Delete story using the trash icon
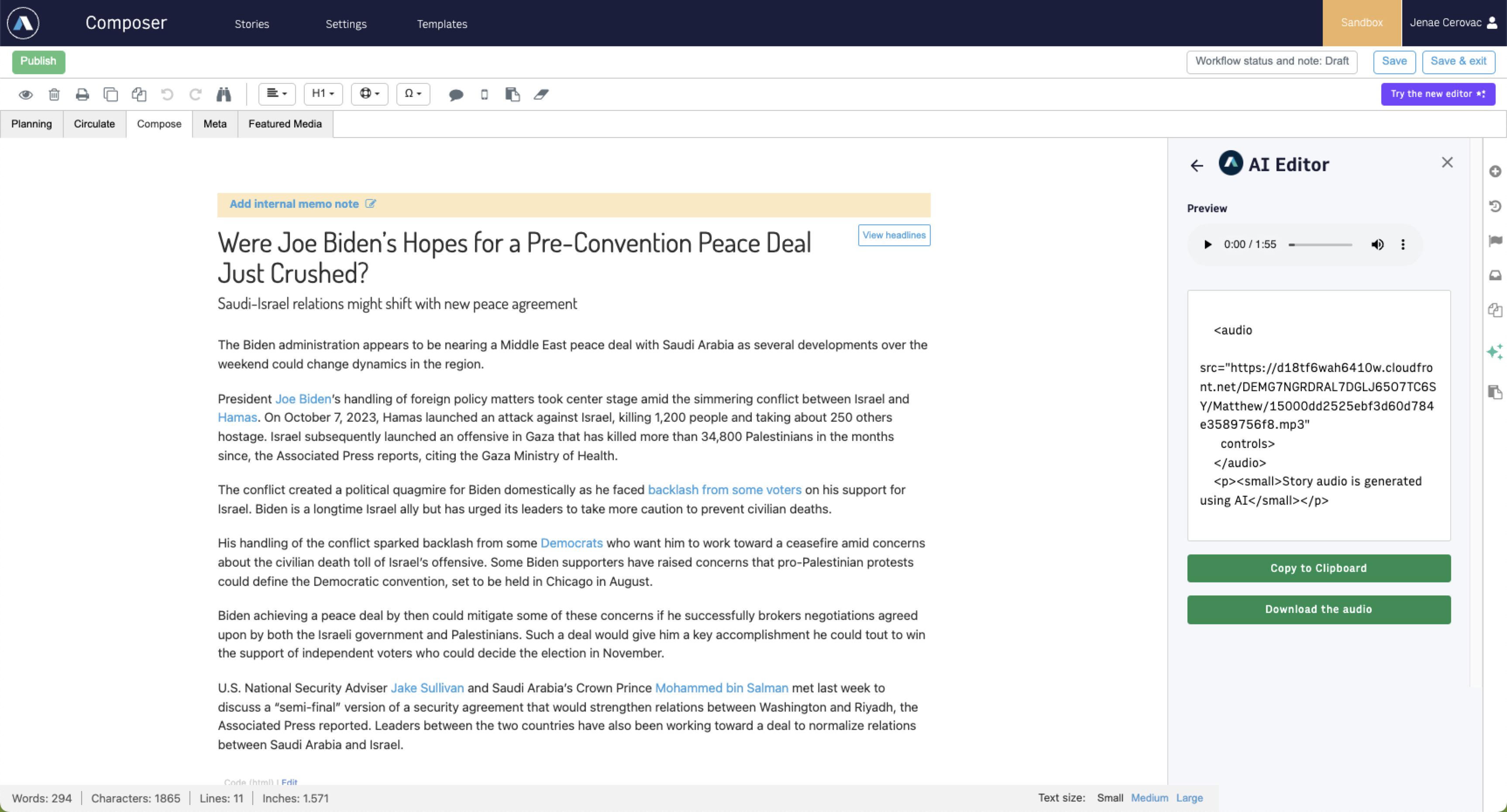 coord(54,94)
